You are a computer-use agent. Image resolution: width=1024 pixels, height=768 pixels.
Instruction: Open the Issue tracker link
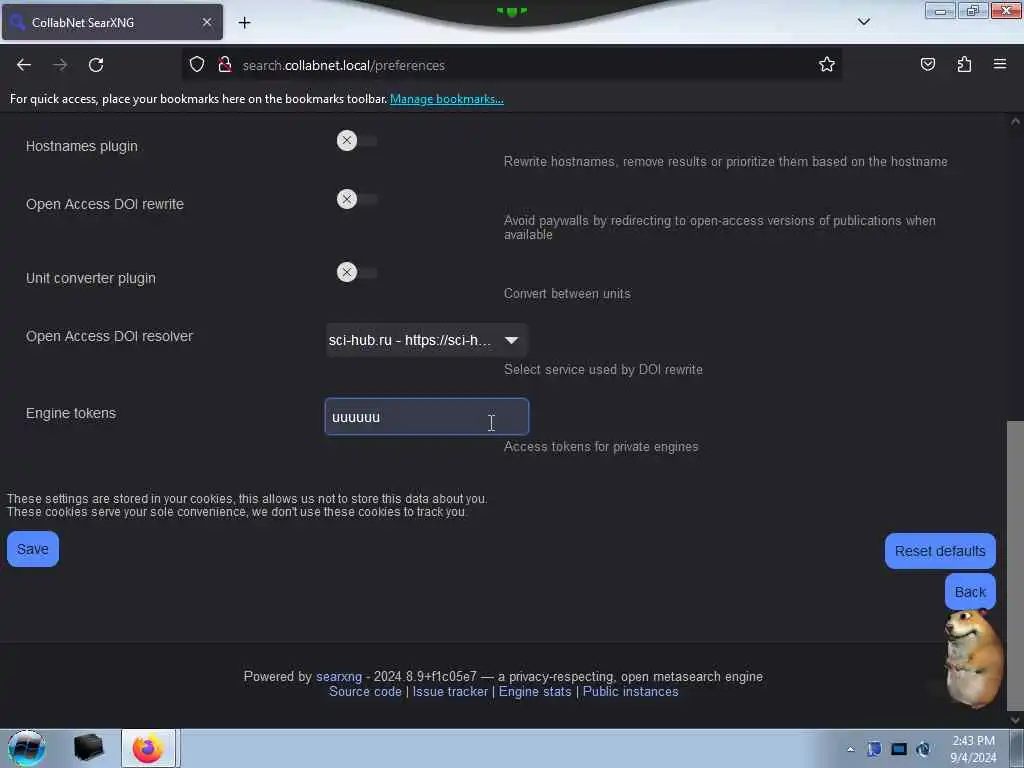click(x=450, y=692)
